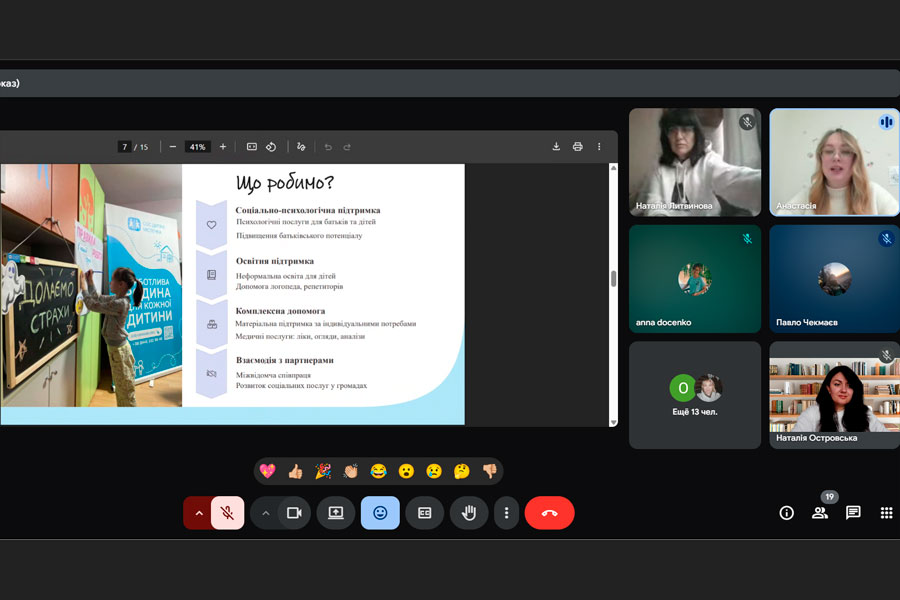Open the chat panel
The width and height of the screenshot is (900, 600).
coord(853,513)
